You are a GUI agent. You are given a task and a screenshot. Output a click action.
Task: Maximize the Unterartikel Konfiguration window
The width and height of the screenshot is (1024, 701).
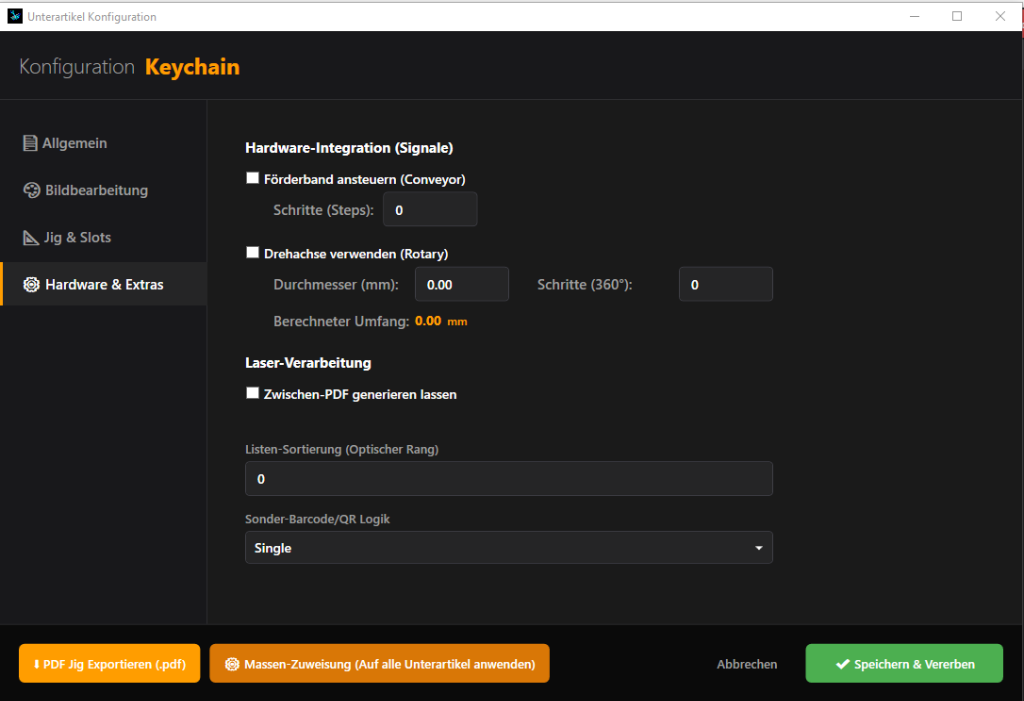(x=957, y=16)
